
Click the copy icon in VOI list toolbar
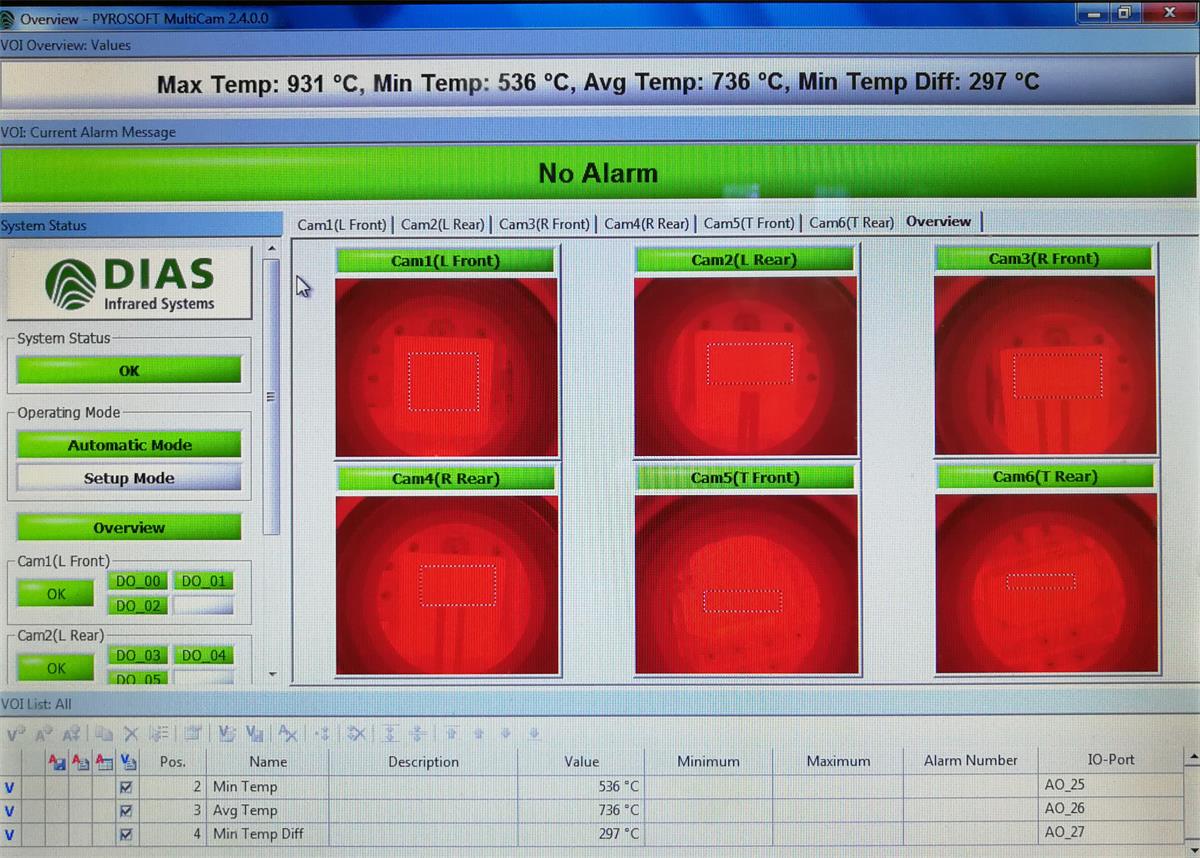(x=103, y=734)
